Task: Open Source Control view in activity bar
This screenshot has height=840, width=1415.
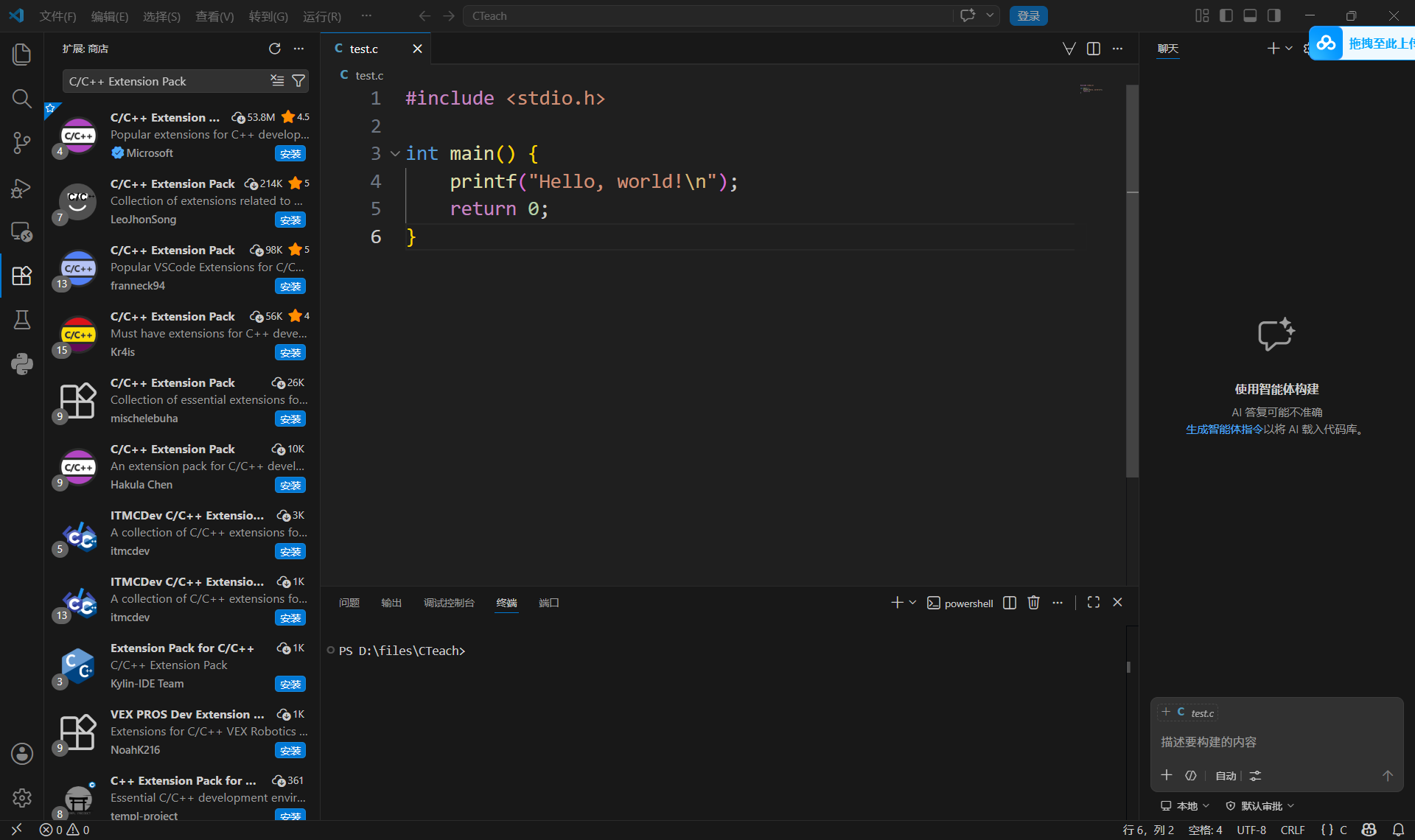Action: click(21, 142)
